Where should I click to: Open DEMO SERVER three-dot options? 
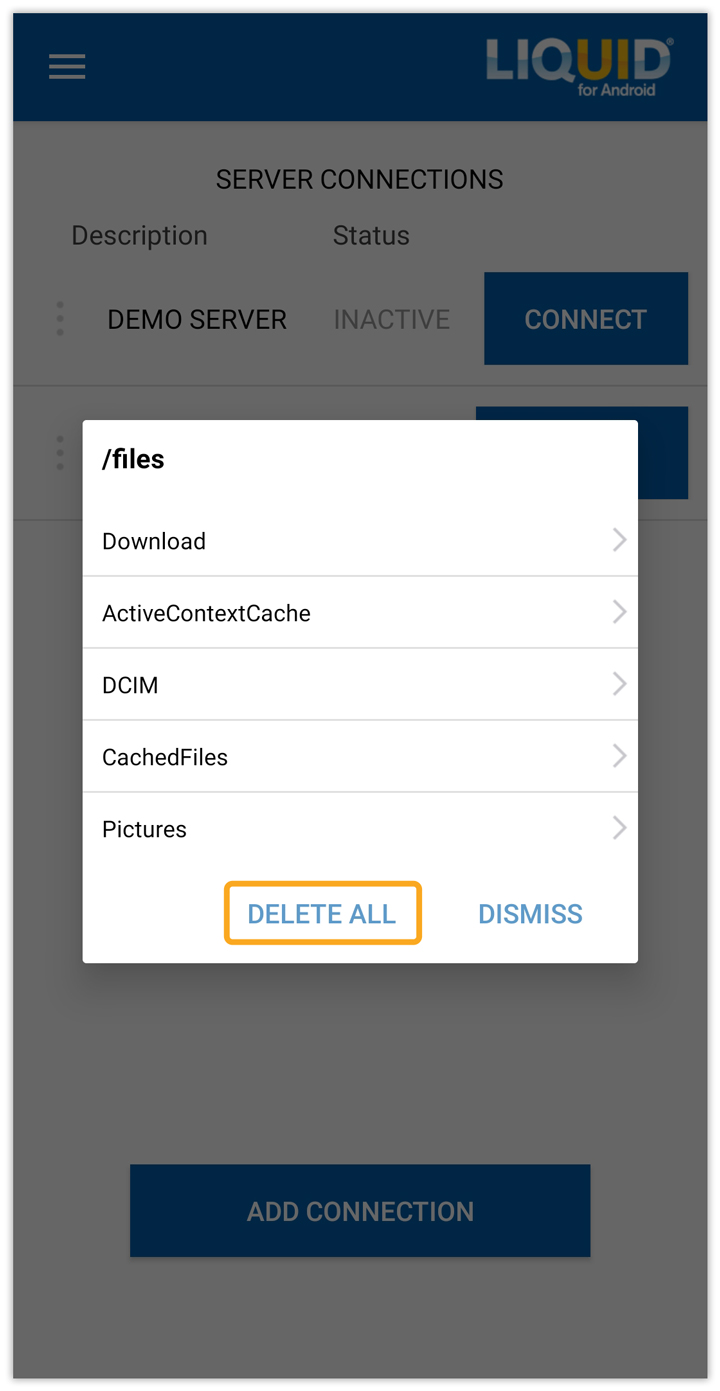tap(60, 319)
